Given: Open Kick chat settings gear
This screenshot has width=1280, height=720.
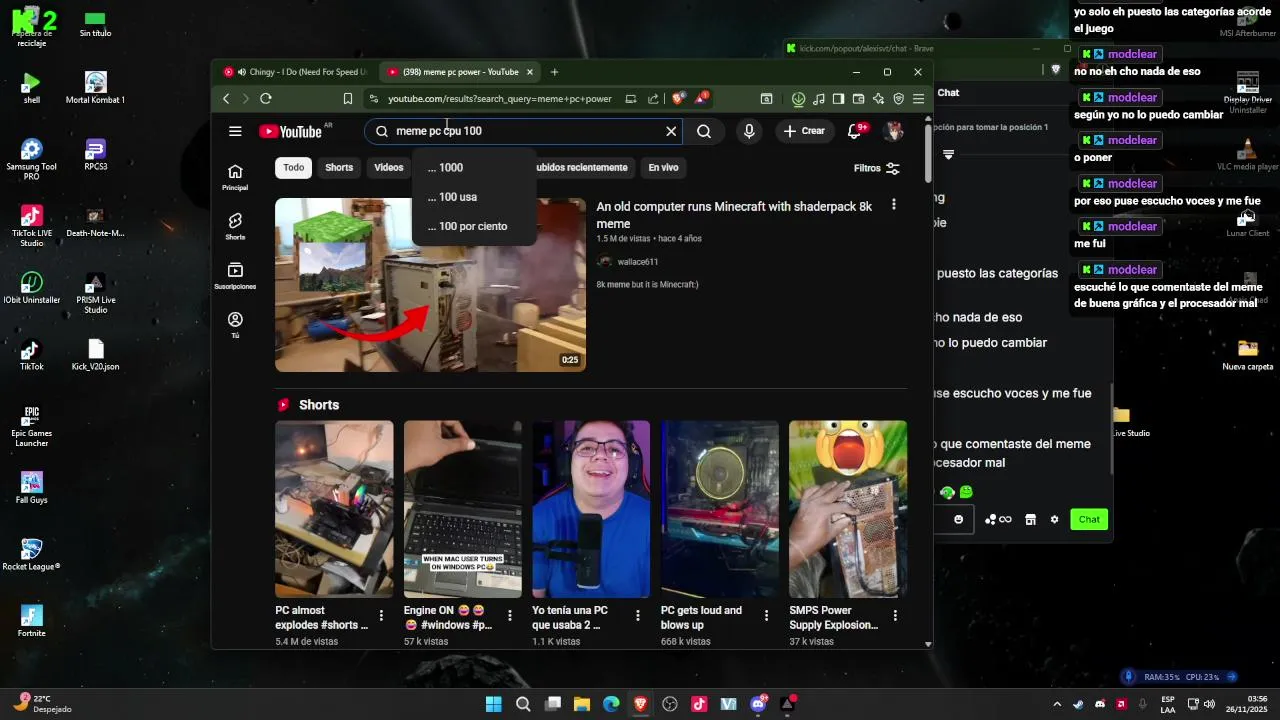Looking at the screenshot, I should click(1054, 519).
